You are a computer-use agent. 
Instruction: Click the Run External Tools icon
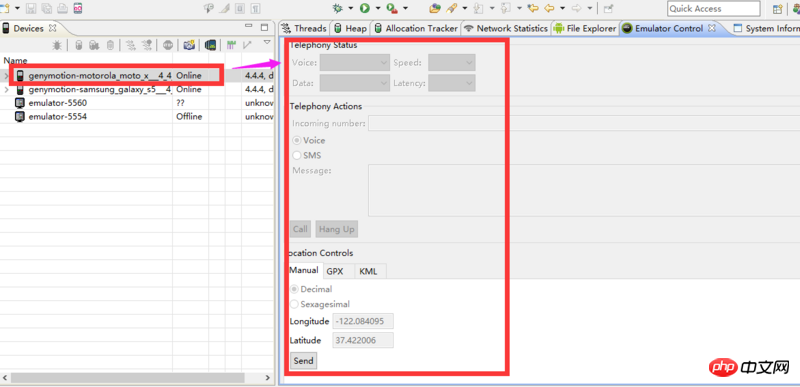click(392, 8)
